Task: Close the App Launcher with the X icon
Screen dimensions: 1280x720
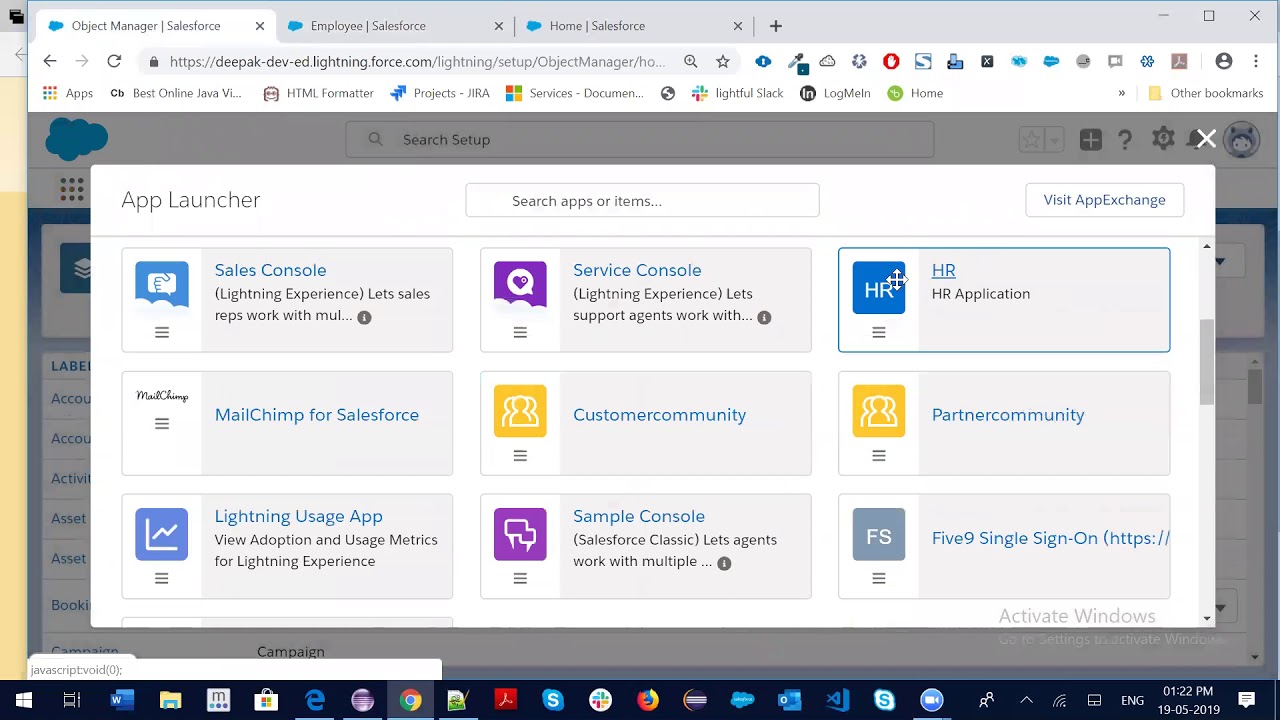Action: pyautogui.click(x=1206, y=139)
